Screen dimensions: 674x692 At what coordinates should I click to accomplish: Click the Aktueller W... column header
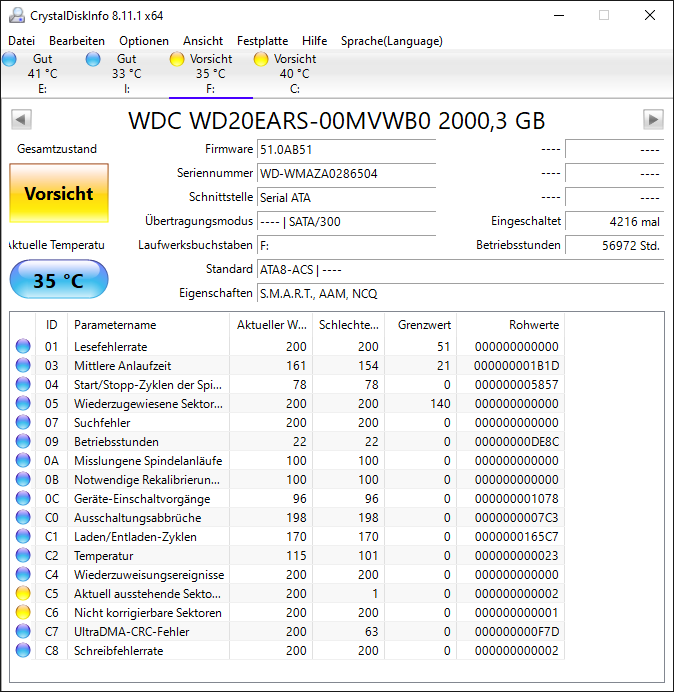[x=271, y=325]
